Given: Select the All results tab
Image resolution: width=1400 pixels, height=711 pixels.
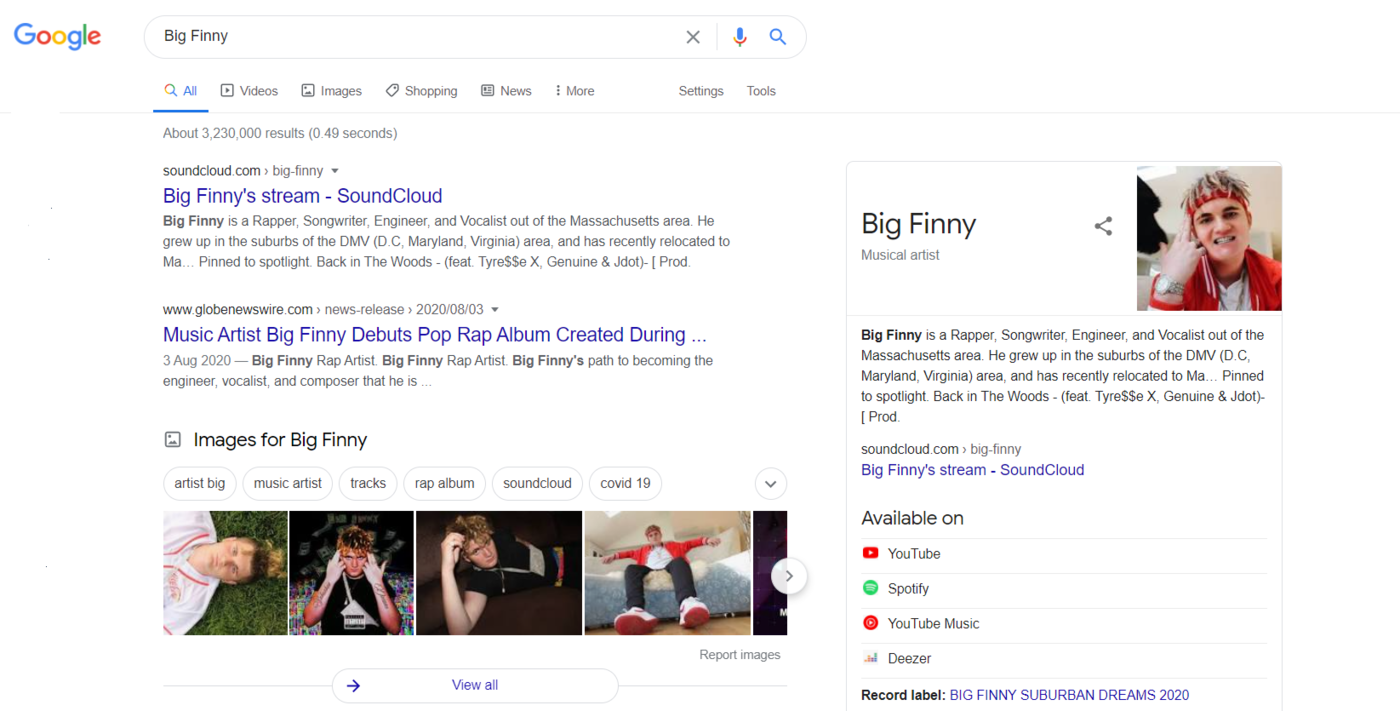Looking at the screenshot, I should (x=181, y=91).
